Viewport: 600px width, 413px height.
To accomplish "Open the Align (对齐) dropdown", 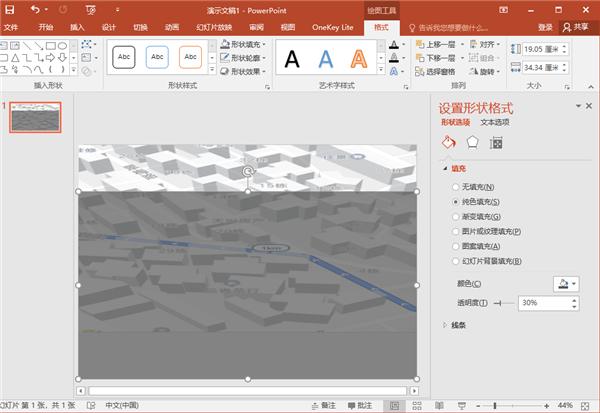I will 485,45.
